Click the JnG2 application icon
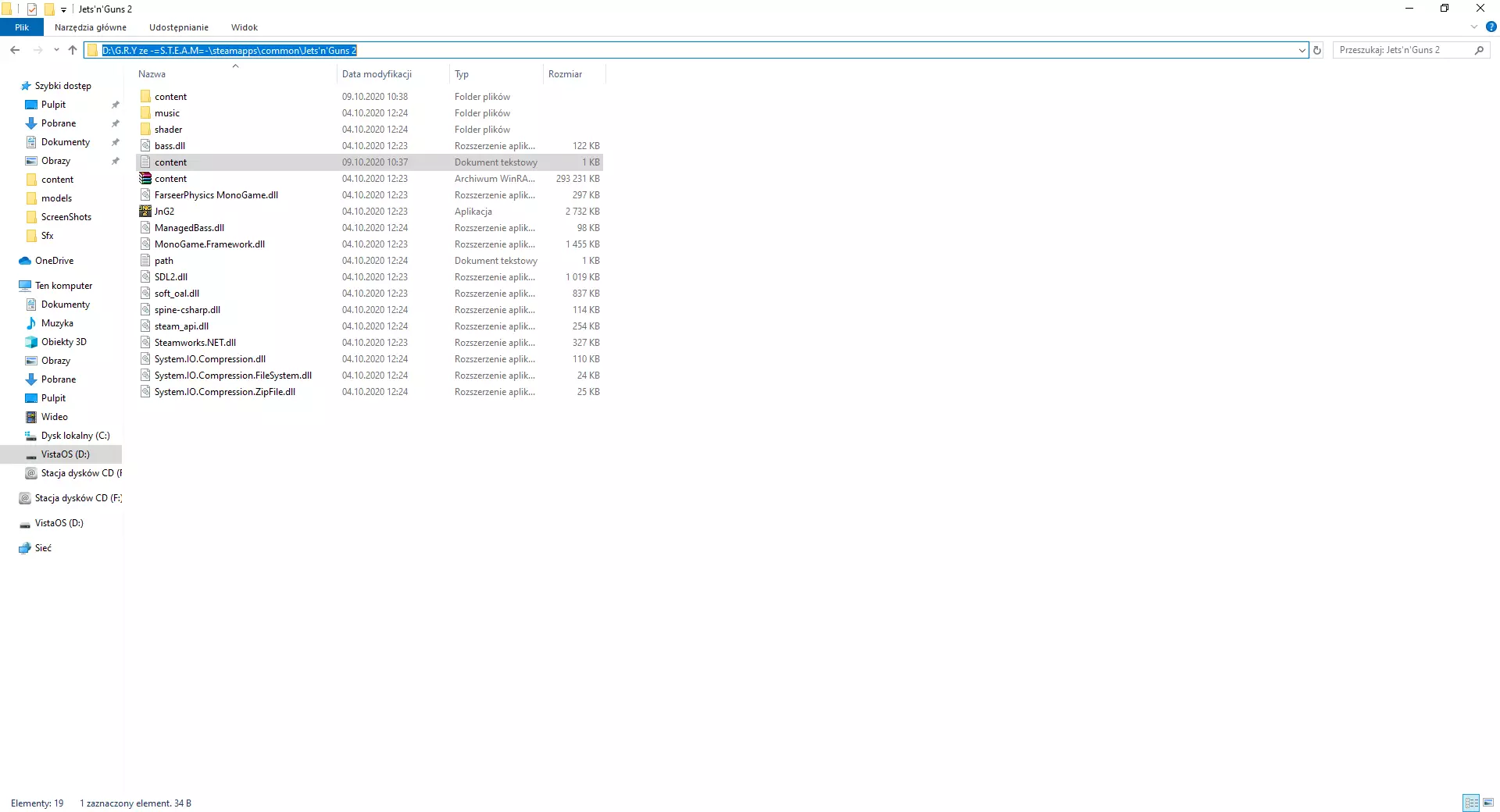The height and width of the screenshot is (812, 1500). click(145, 211)
